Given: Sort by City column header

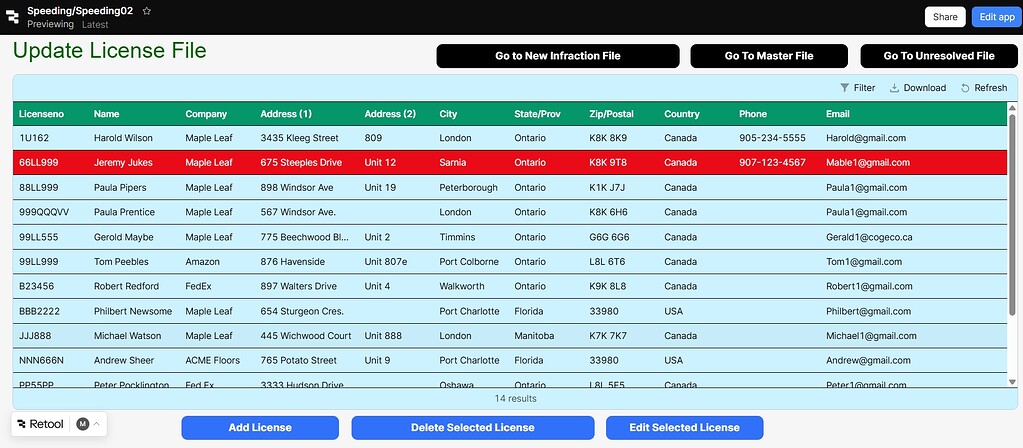Looking at the screenshot, I should tap(448, 114).
